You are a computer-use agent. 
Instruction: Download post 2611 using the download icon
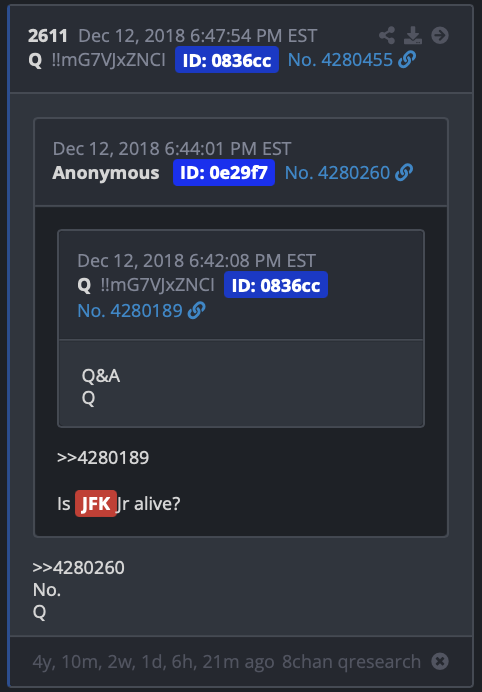click(413, 35)
